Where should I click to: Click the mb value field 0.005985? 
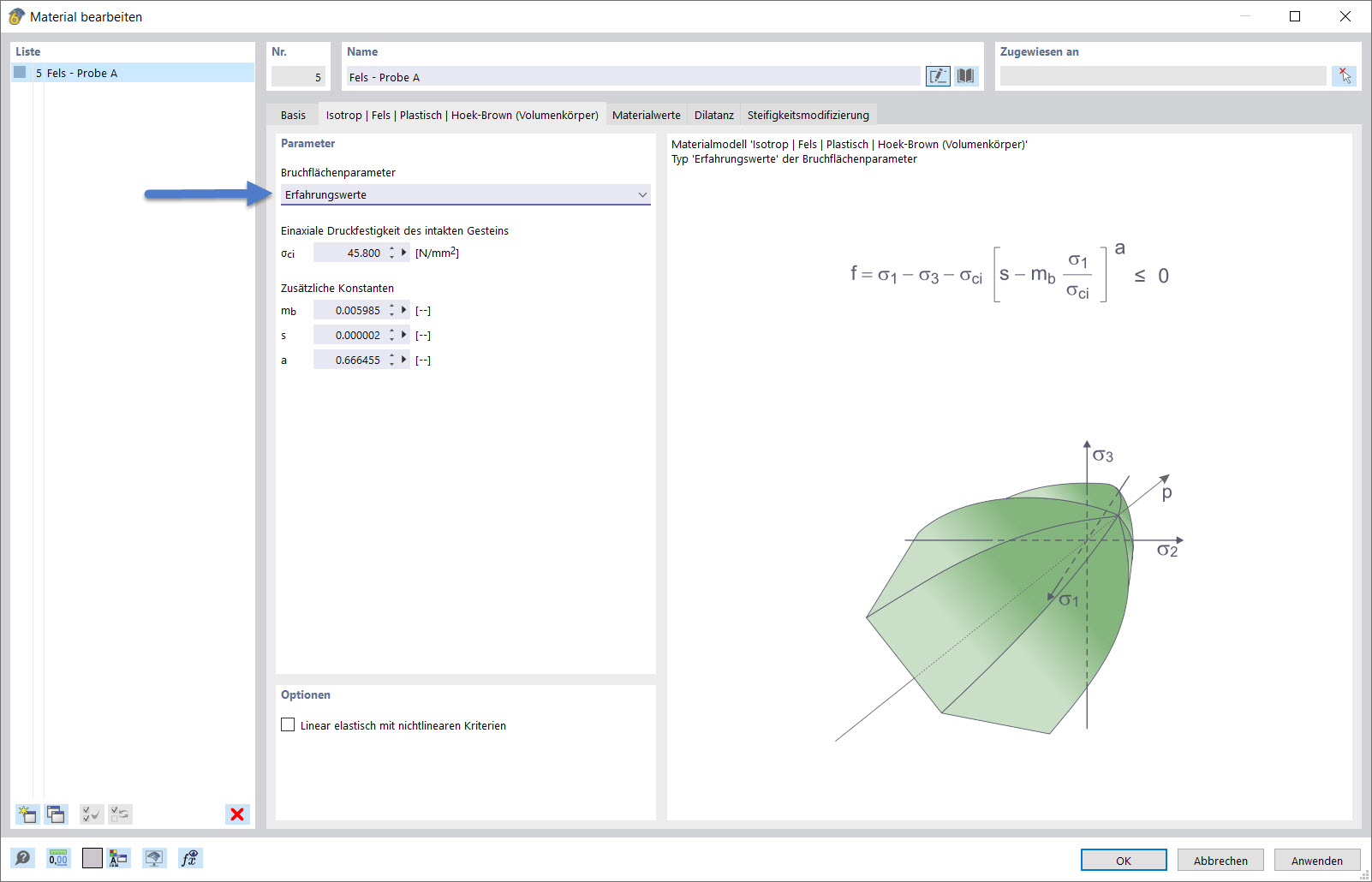(x=349, y=310)
